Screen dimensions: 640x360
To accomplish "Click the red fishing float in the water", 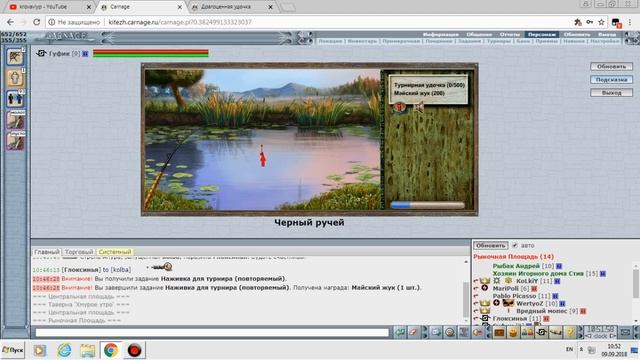I will pyautogui.click(x=262, y=156).
